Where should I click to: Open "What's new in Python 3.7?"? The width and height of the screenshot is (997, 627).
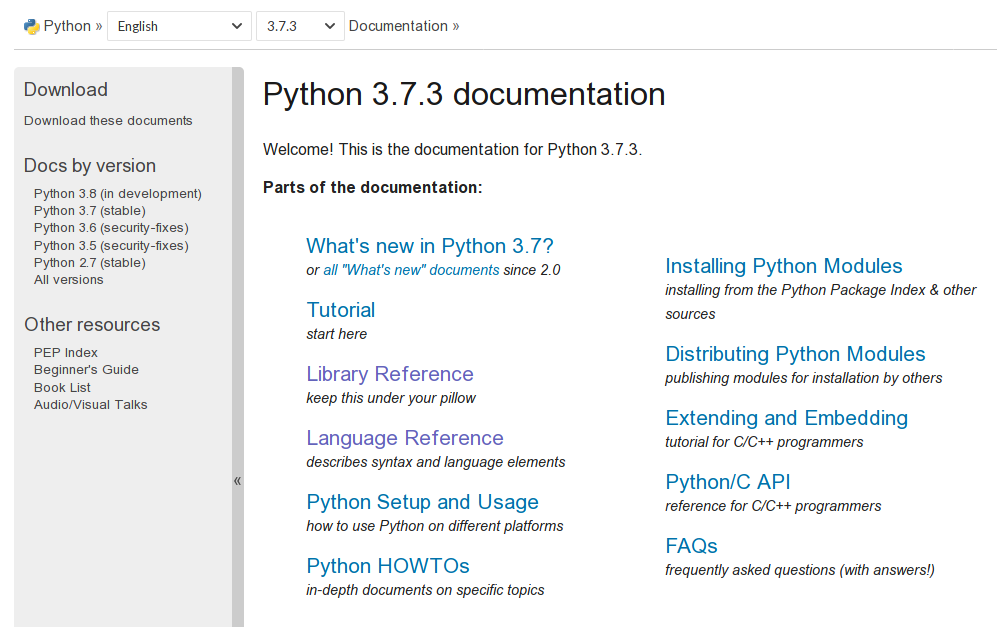tap(430, 246)
